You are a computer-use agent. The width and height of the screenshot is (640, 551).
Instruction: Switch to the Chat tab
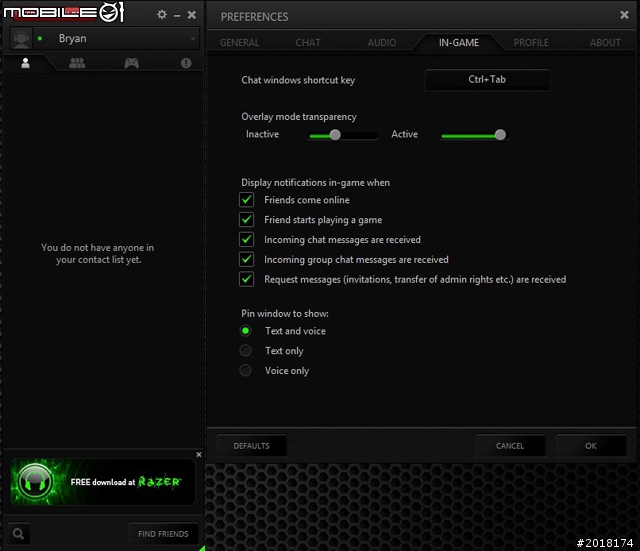(x=308, y=42)
